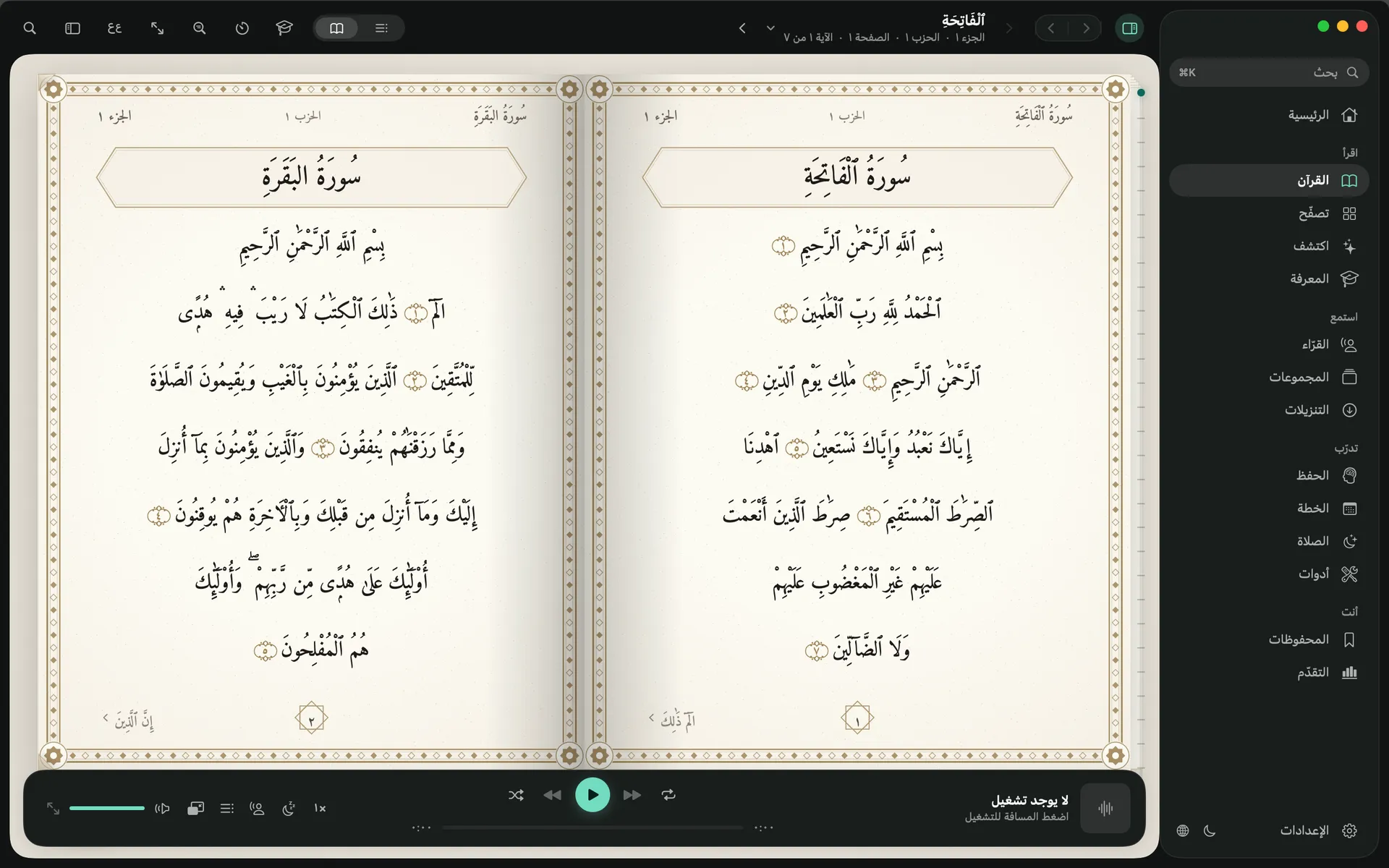Go to previous section with left chevron beside the surah dropdown
Viewport: 1389px width, 868px height.
[x=742, y=28]
